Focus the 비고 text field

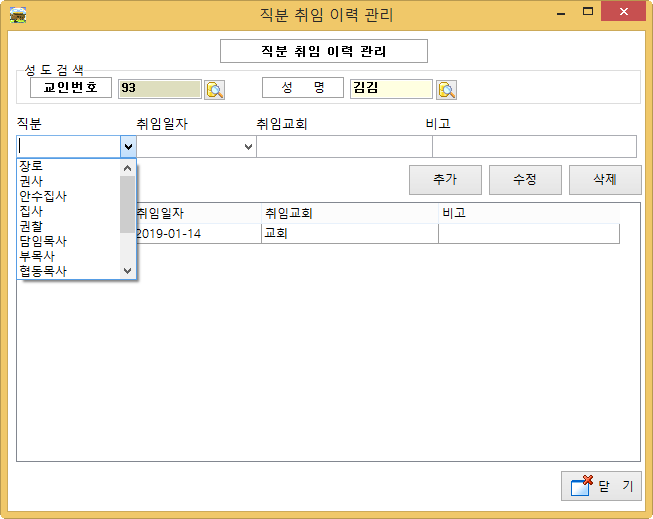533,147
